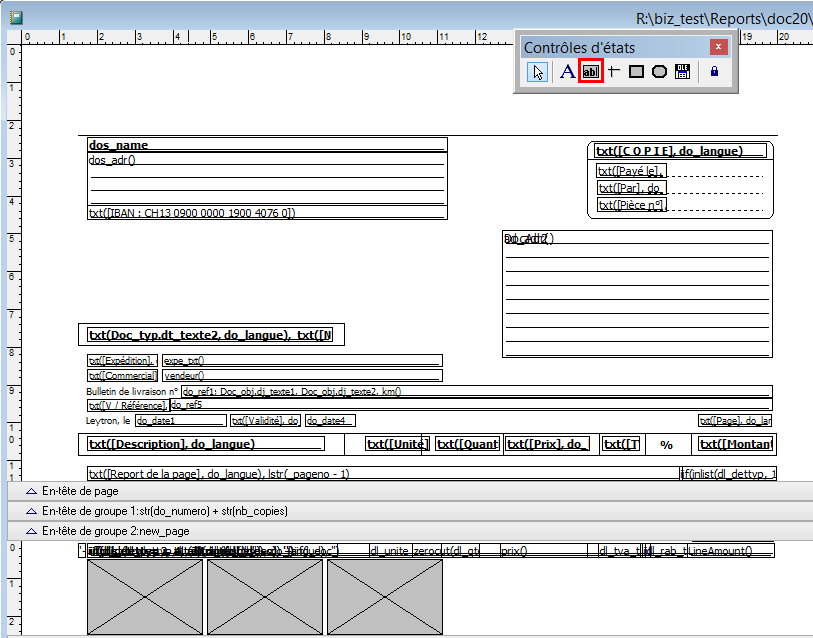813x638 pixels.
Task: Select the OLE picture control tool
Action: [x=682, y=72]
